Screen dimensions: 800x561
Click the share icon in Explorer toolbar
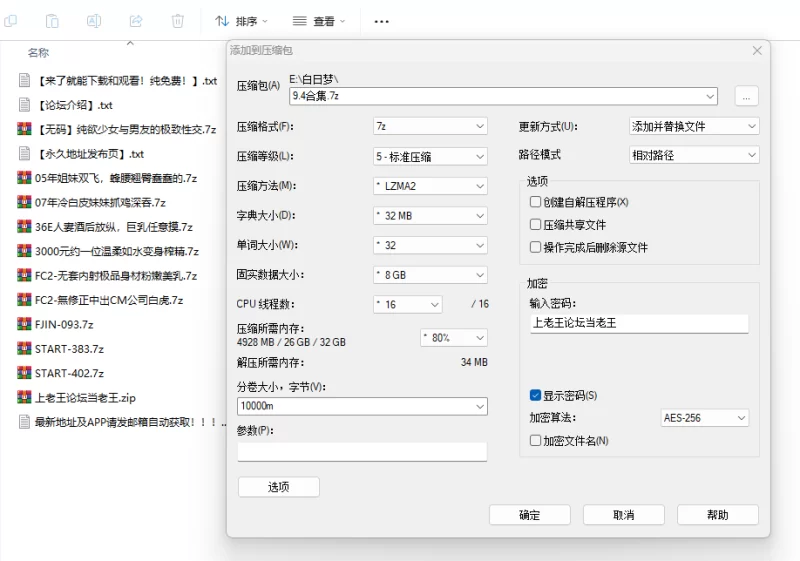(136, 21)
